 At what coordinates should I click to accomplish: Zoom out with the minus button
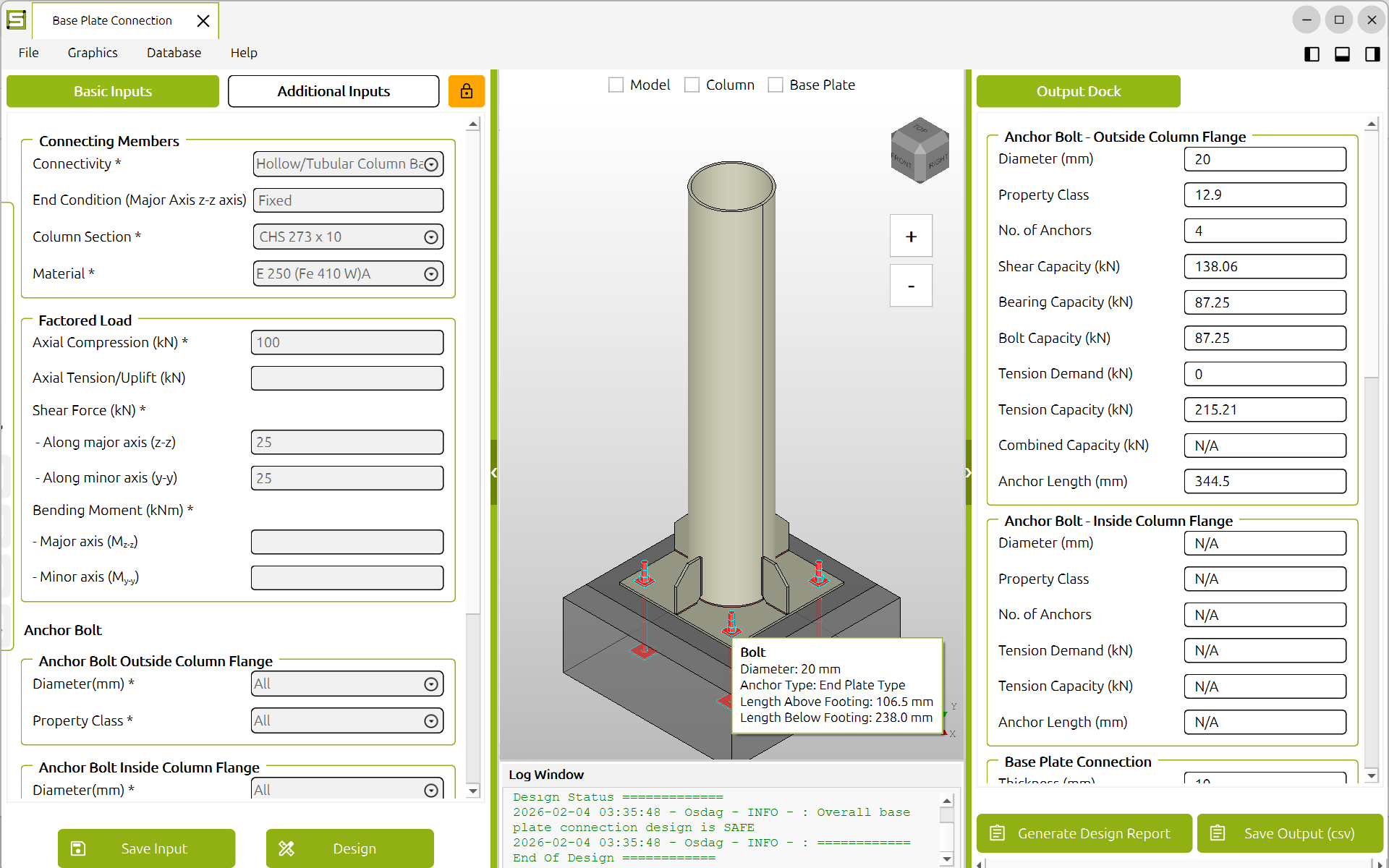(911, 286)
